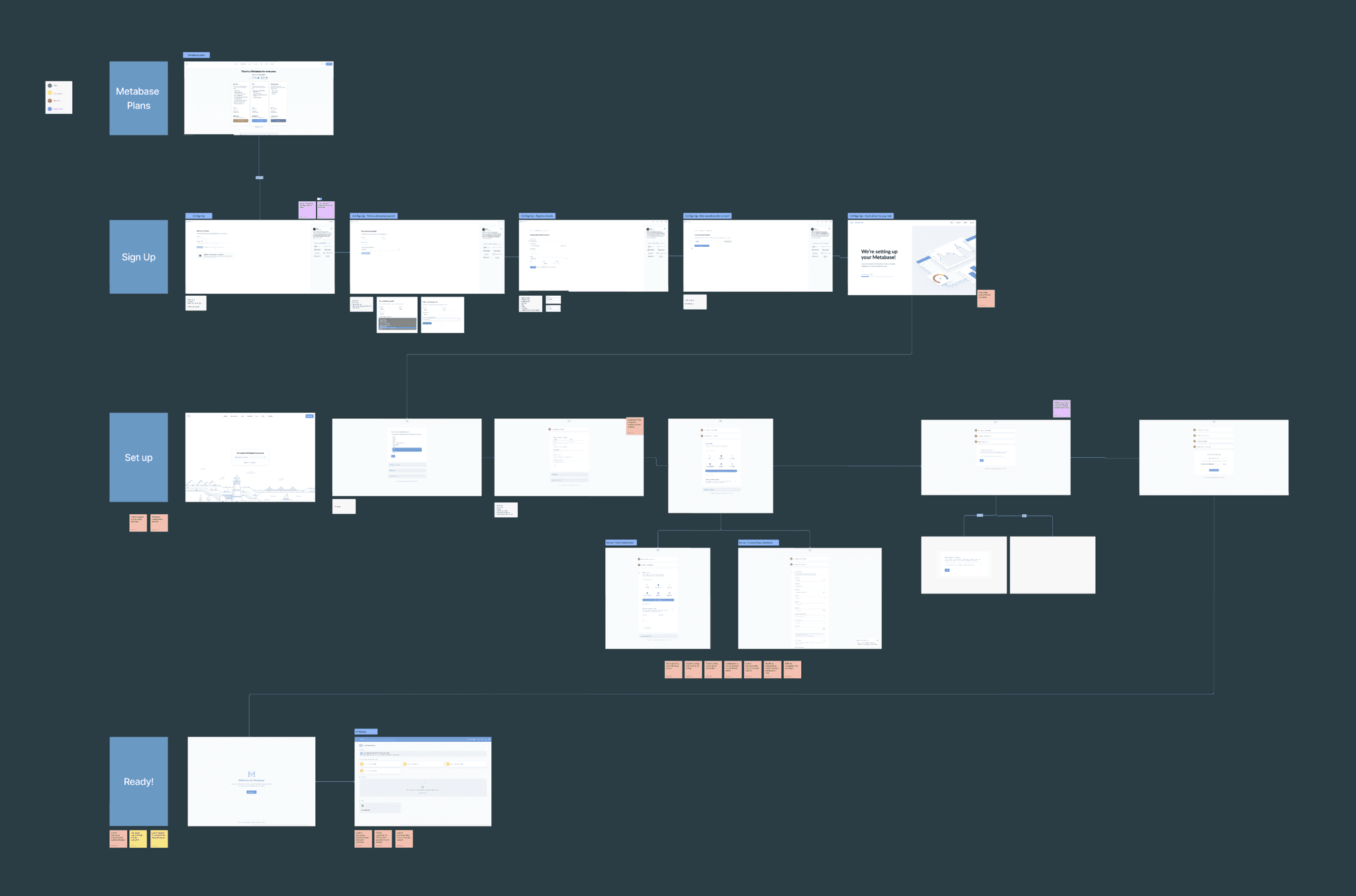
Task: Click the blue dot in the legend
Action: click(x=50, y=109)
